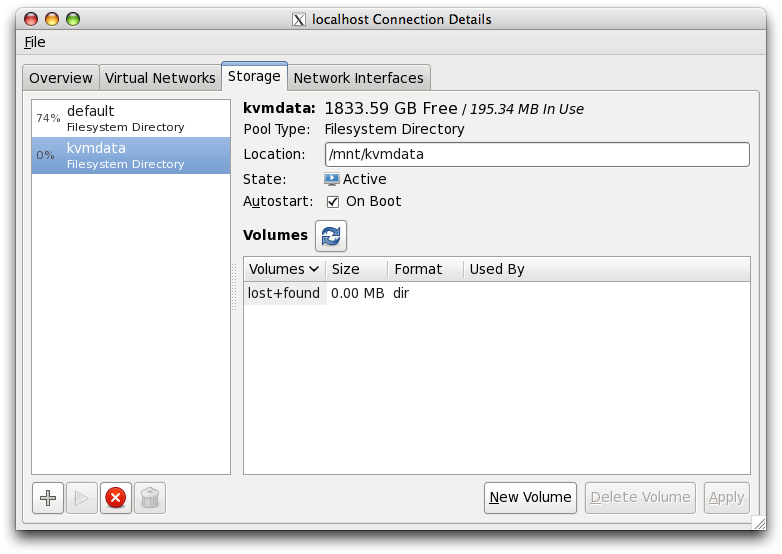Image resolution: width=782 pixels, height=554 pixels.
Task: Toggle Autostart On Boot checkbox
Action: click(x=333, y=201)
